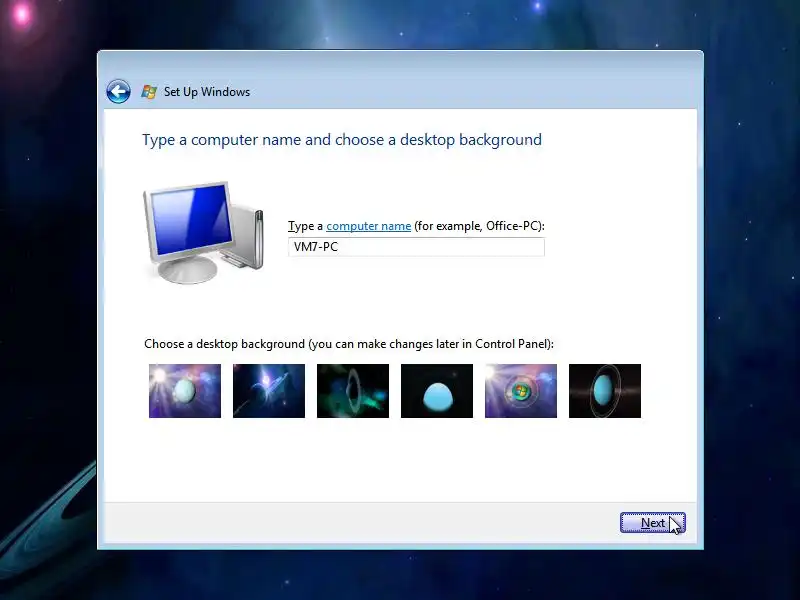800x600 pixels.
Task: Choose the second background with planet horizon and rings
Action: coord(269,391)
